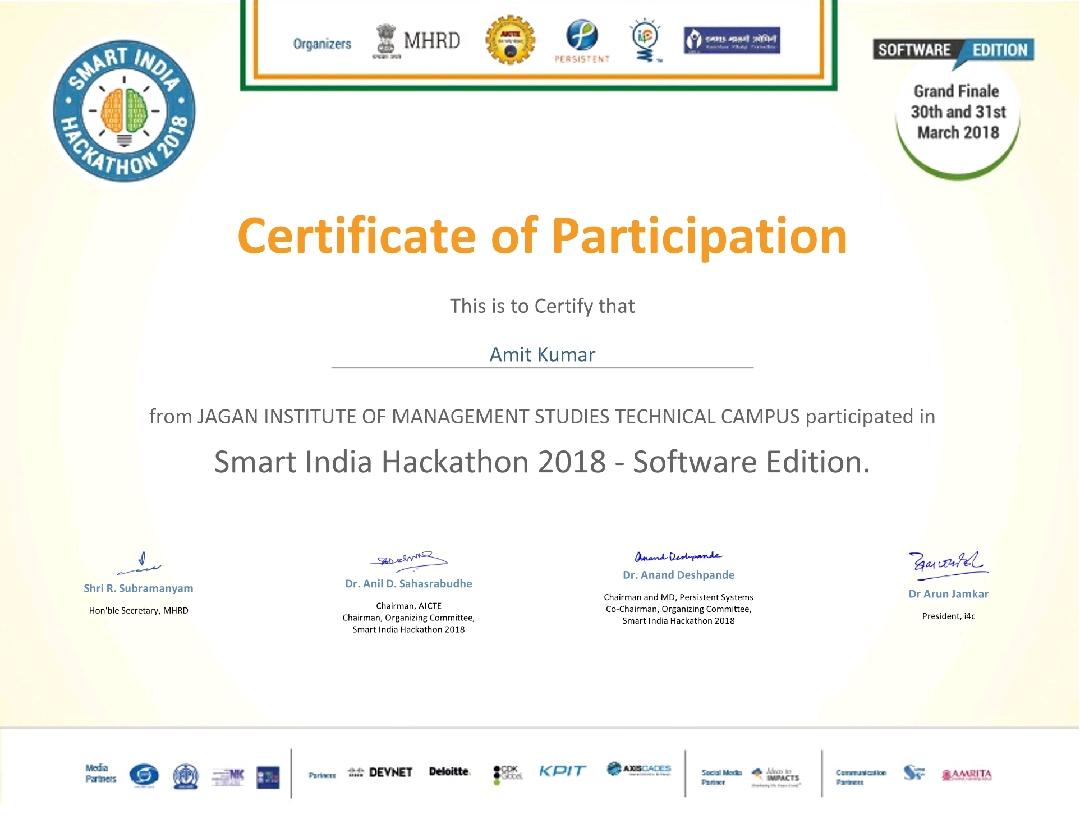
Task: Click the MK media partner logo
Action: [228, 777]
